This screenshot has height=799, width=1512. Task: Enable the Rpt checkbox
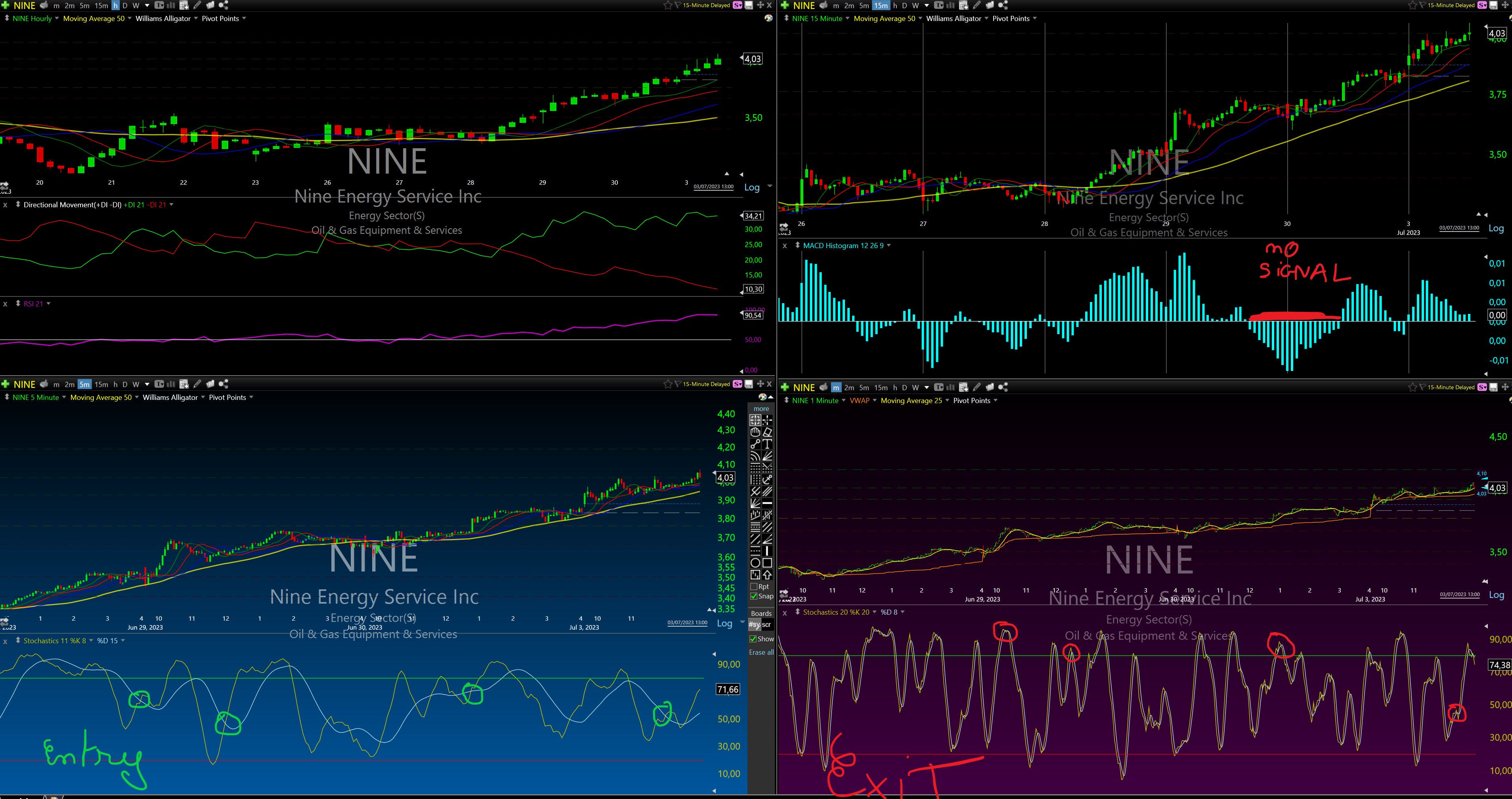click(x=754, y=587)
